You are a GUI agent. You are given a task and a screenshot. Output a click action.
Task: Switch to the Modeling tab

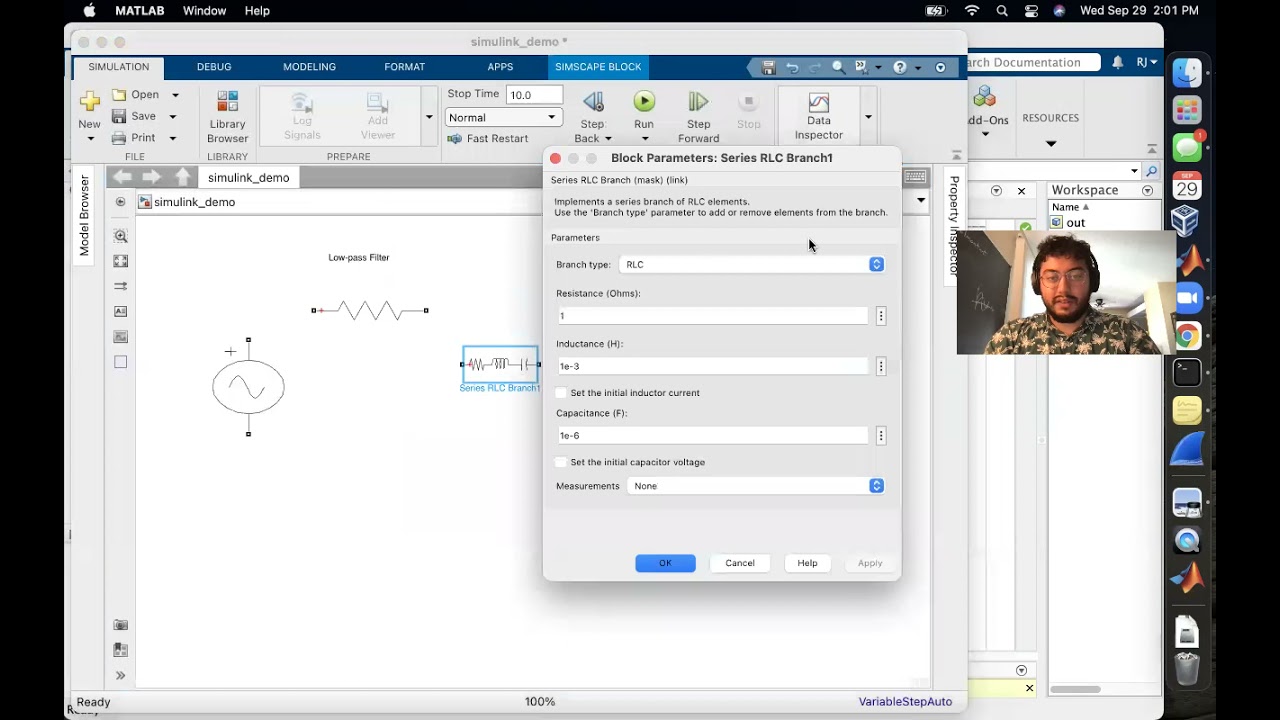pos(309,67)
